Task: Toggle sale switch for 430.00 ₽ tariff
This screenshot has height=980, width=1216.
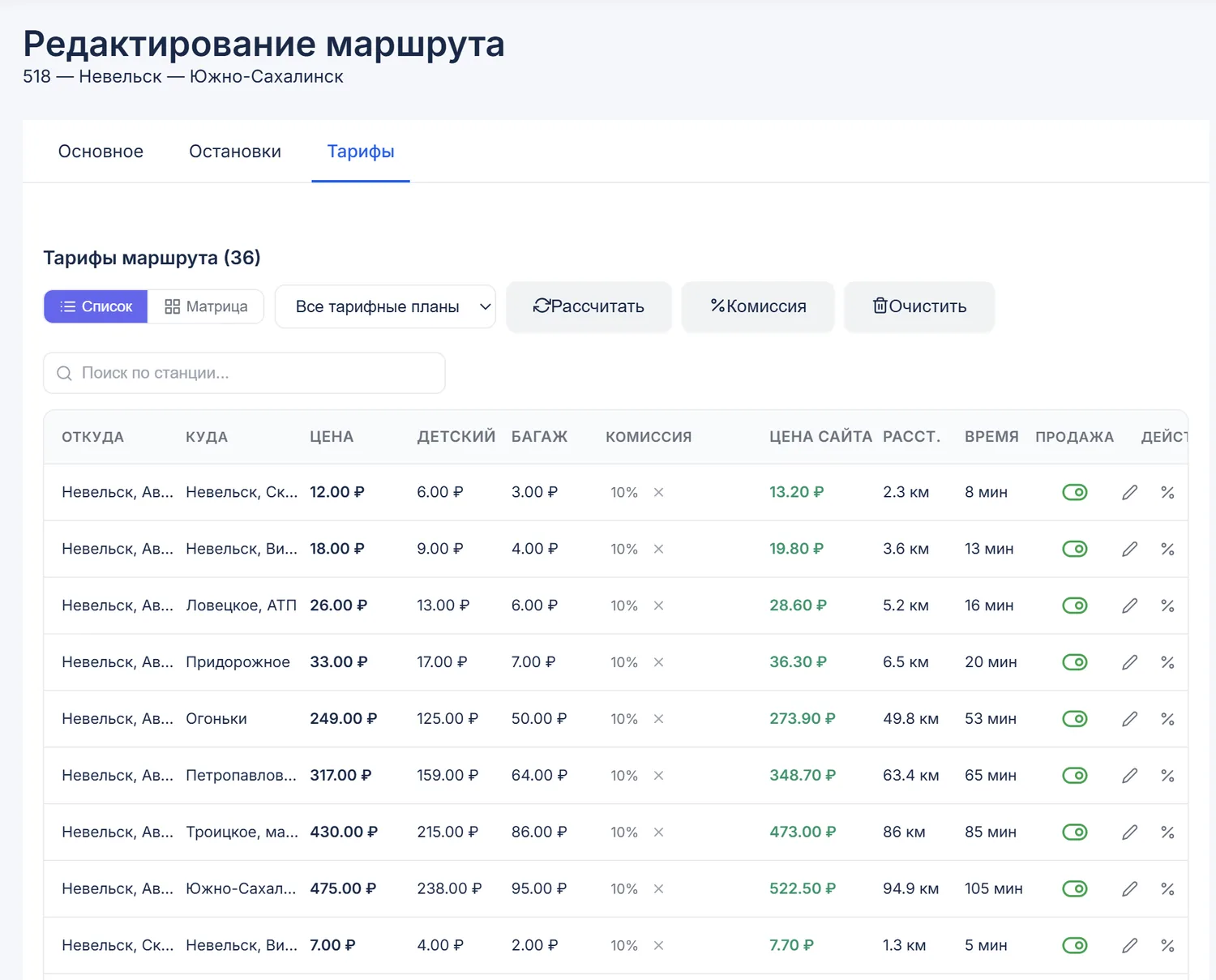Action: click(x=1075, y=832)
